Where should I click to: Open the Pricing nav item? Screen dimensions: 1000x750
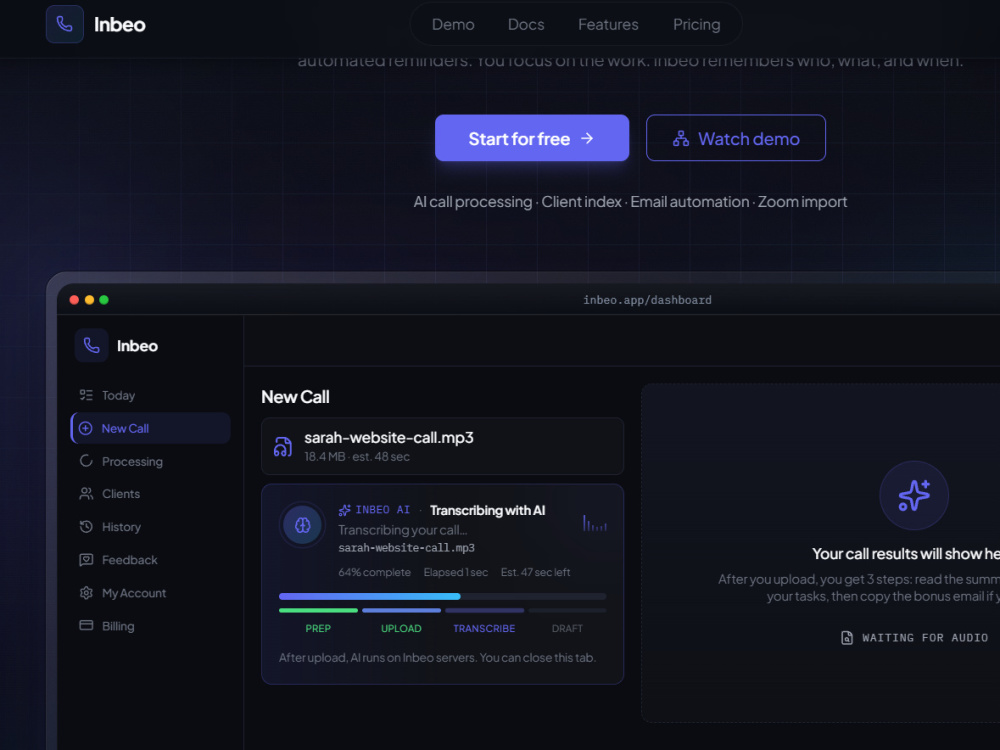coord(696,24)
